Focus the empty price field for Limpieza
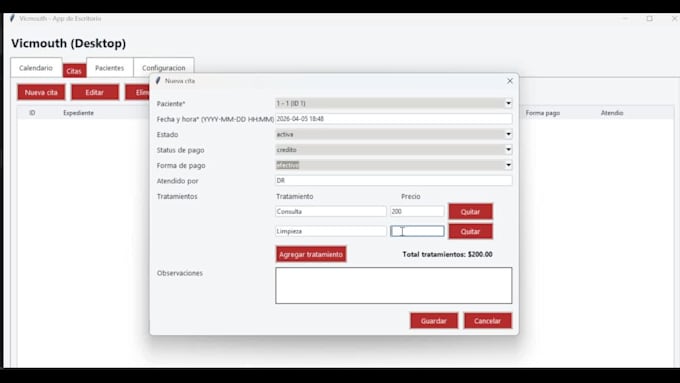The image size is (680, 383). pyautogui.click(x=417, y=231)
